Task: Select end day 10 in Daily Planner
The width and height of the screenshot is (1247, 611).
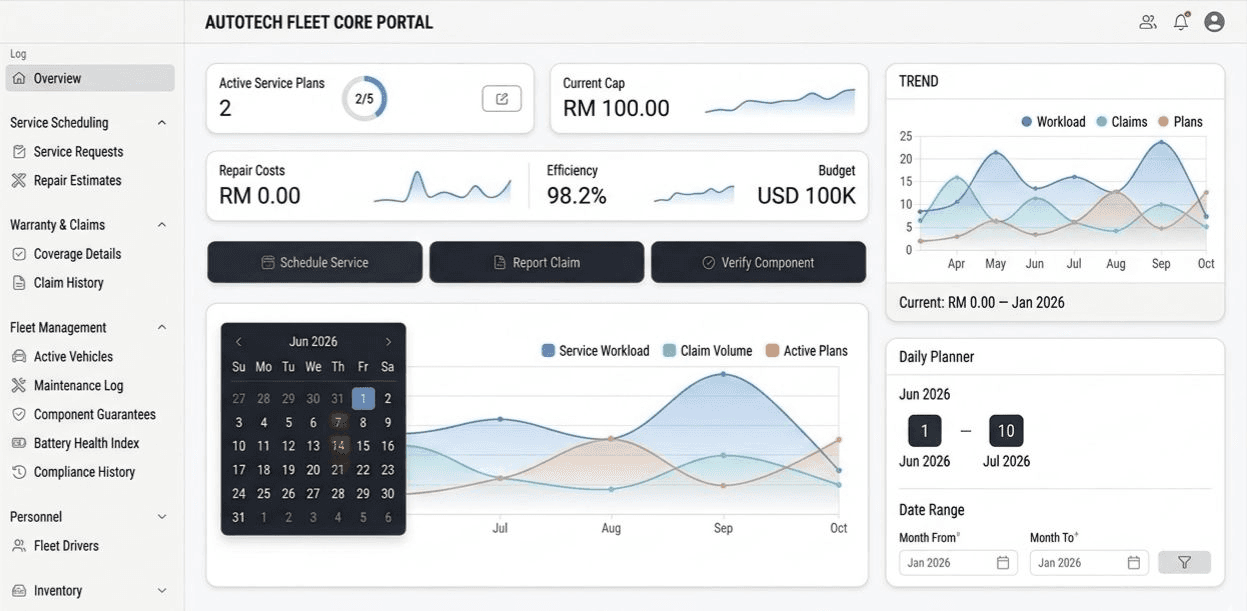Action: [x=1006, y=431]
